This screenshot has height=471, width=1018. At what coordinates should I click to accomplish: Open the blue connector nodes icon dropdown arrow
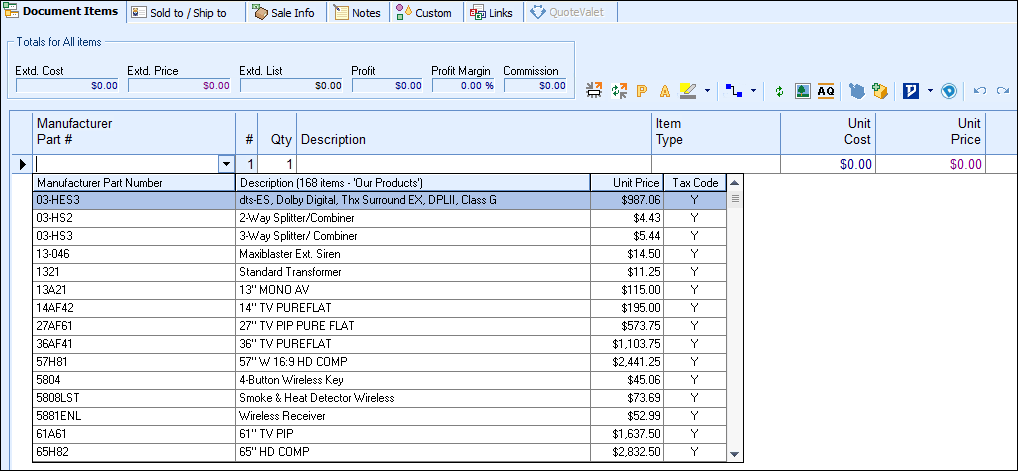(x=753, y=91)
